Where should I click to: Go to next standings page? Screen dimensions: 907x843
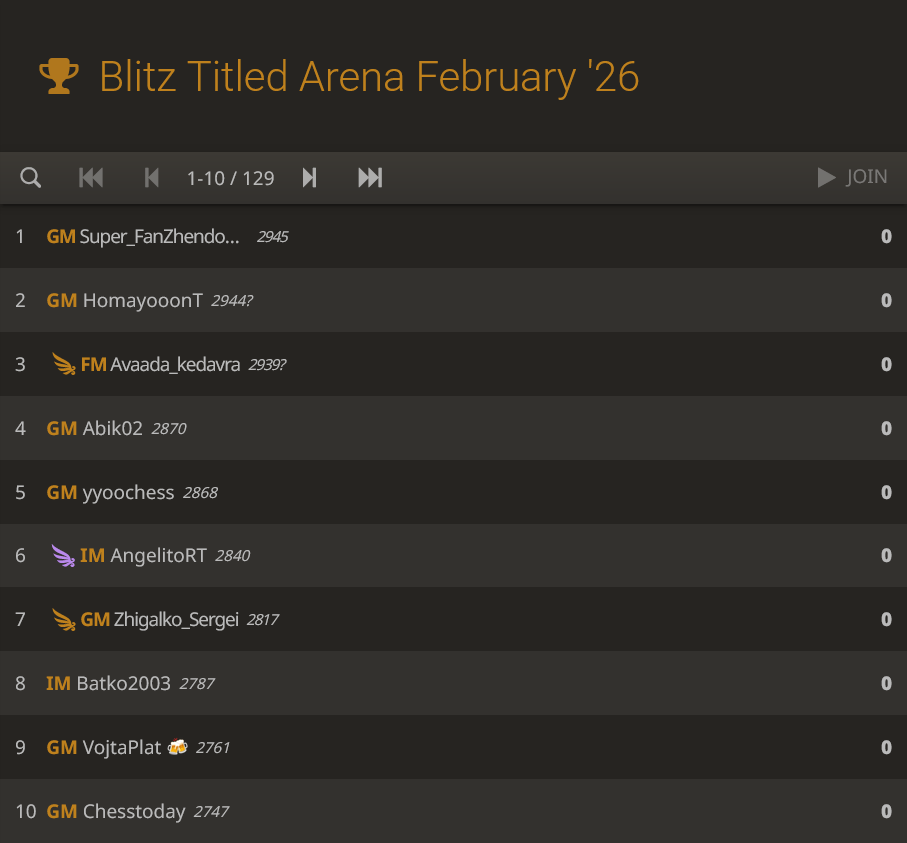[x=310, y=178]
